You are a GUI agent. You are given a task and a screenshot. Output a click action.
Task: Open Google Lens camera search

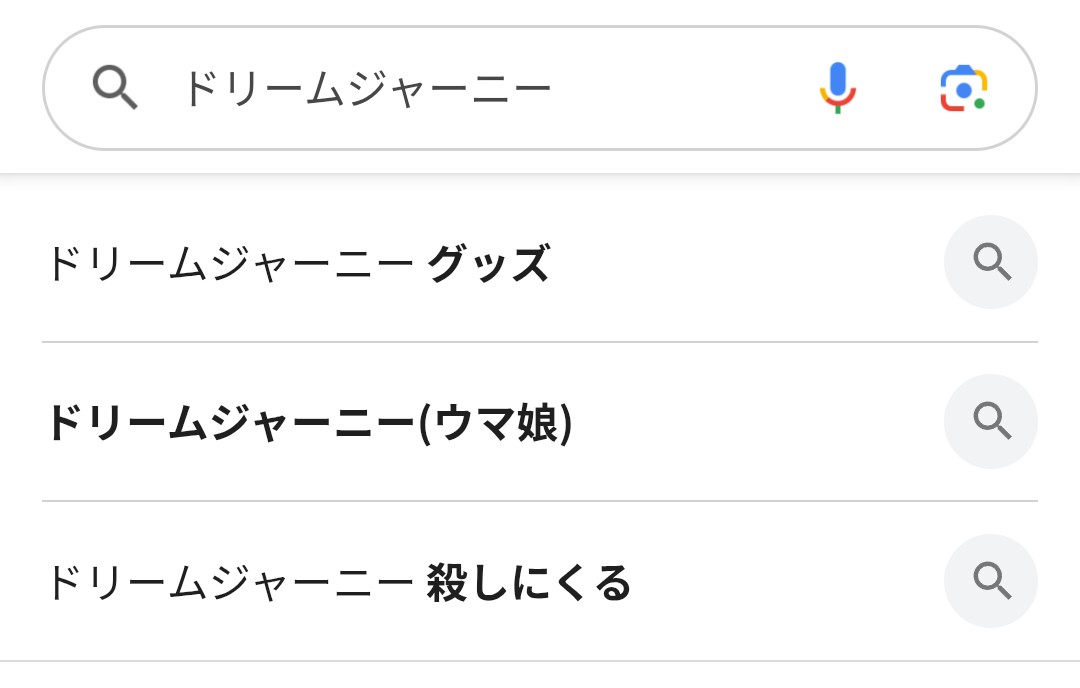point(963,89)
